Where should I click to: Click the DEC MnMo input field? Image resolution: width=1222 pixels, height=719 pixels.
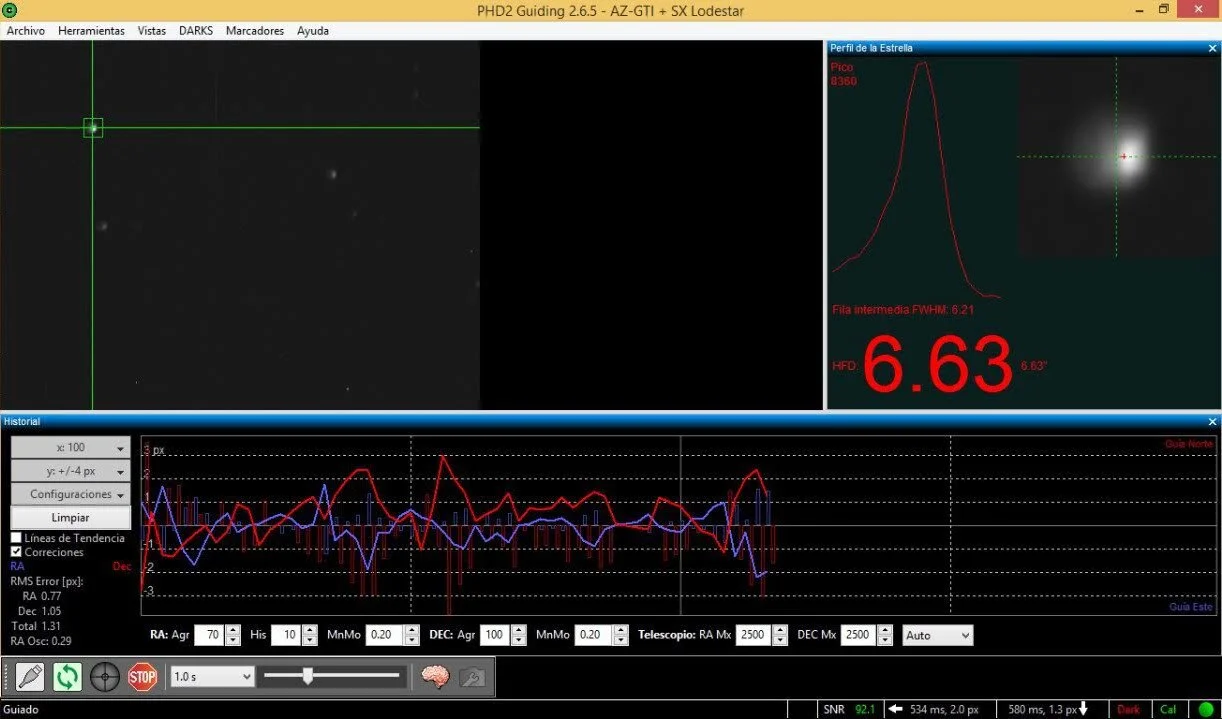coord(594,635)
